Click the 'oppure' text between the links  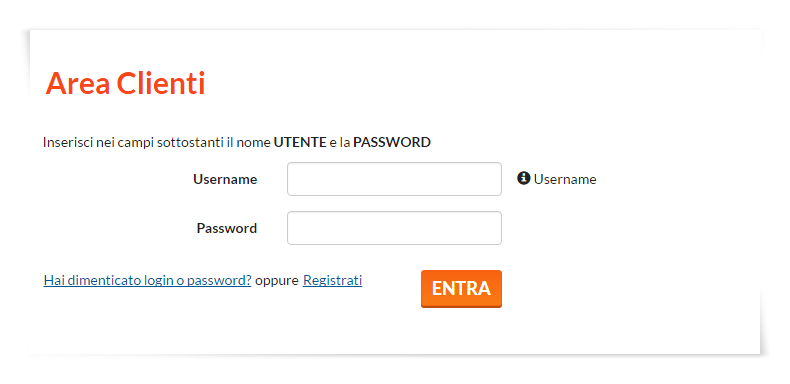click(277, 281)
